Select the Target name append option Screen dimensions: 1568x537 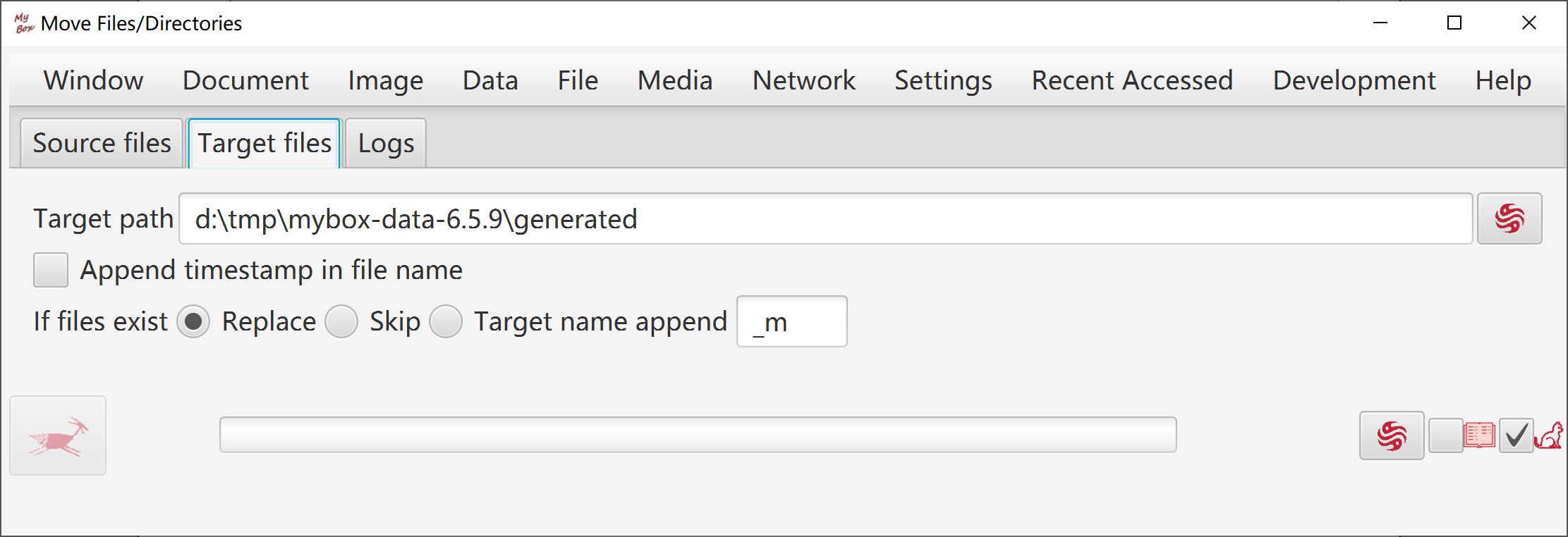tap(446, 322)
